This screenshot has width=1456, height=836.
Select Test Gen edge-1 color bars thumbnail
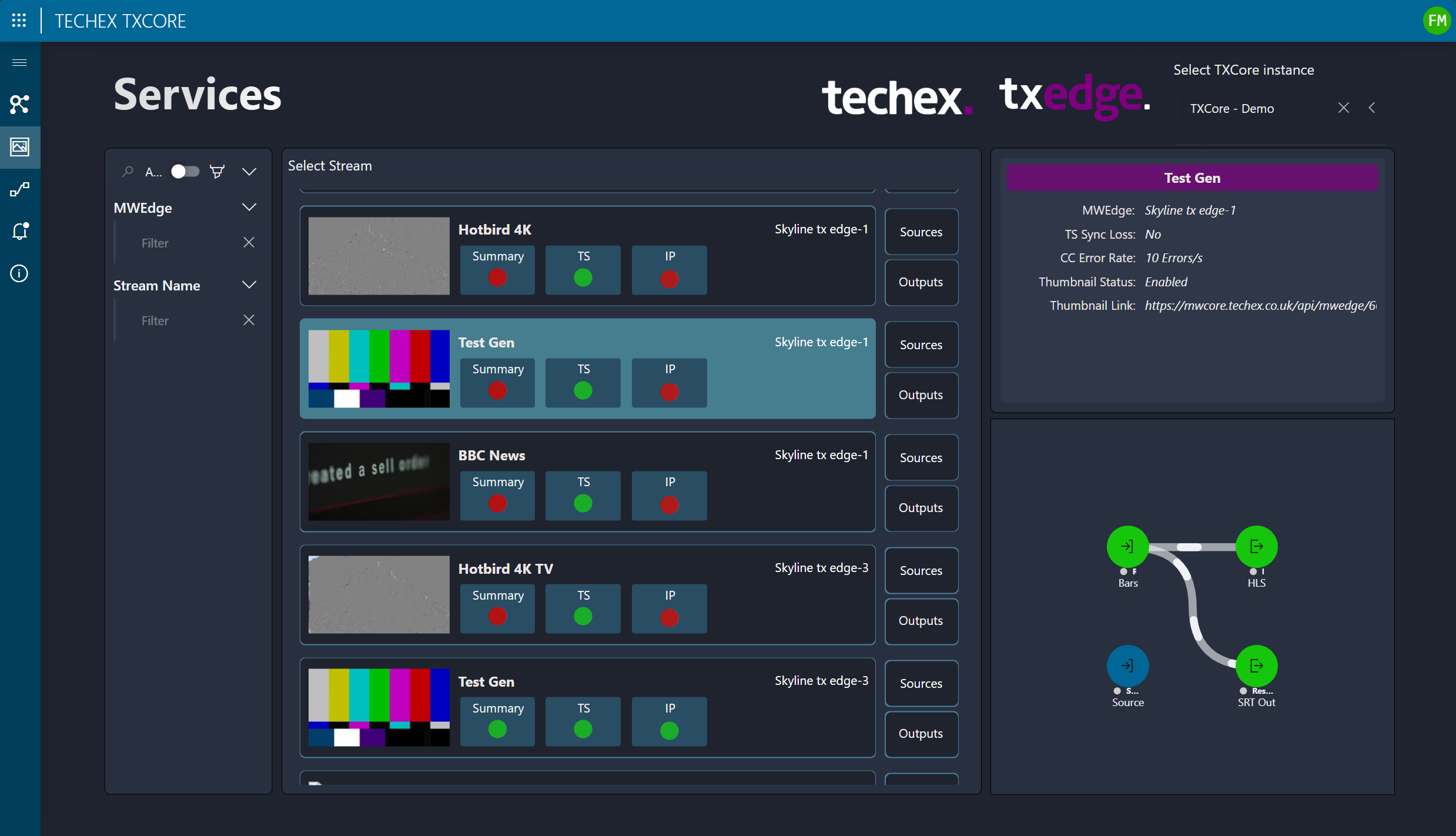(379, 369)
